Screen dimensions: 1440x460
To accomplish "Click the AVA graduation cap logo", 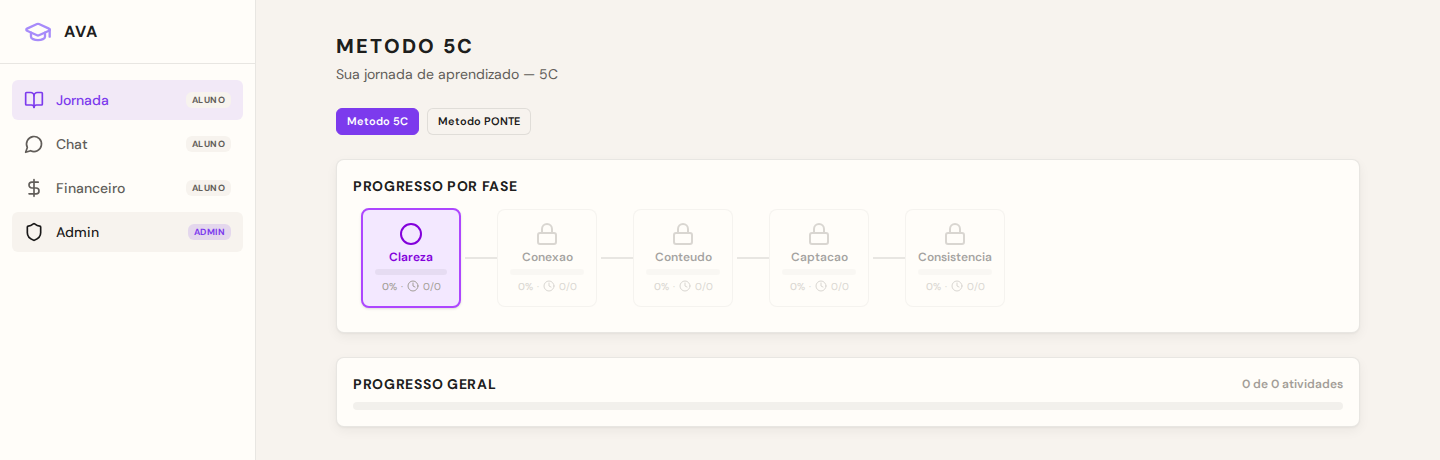I will (x=38, y=32).
